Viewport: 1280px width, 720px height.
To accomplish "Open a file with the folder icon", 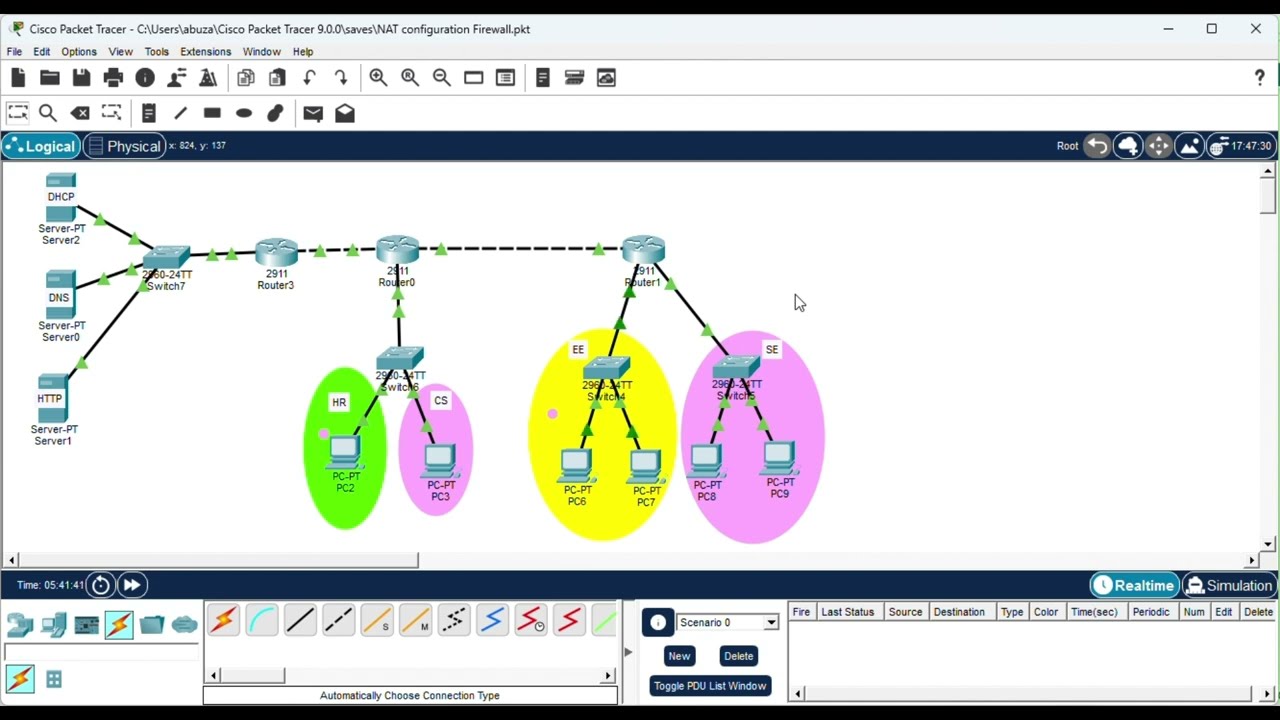I will tap(50, 78).
